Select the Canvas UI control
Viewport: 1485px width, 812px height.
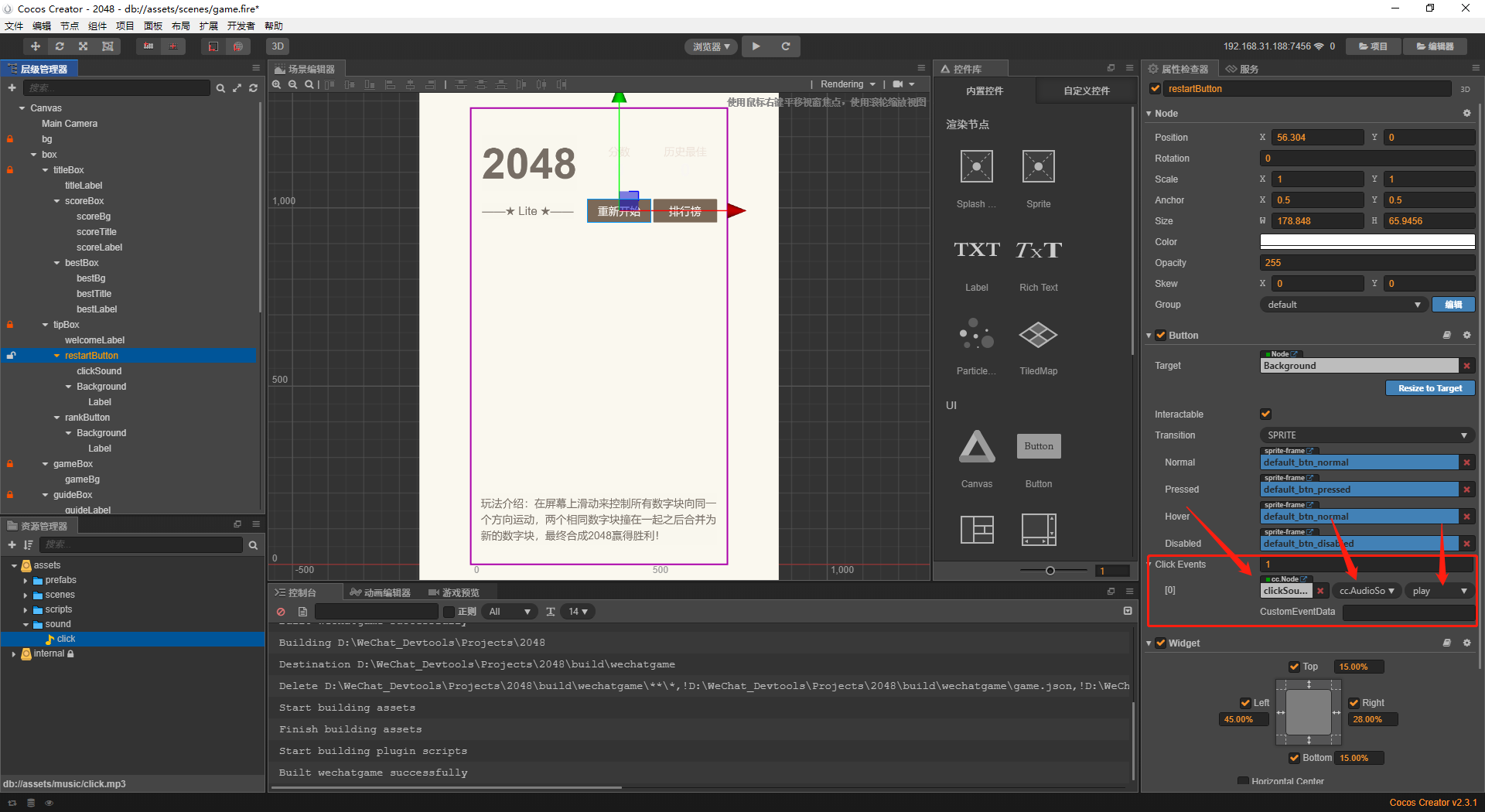click(977, 446)
